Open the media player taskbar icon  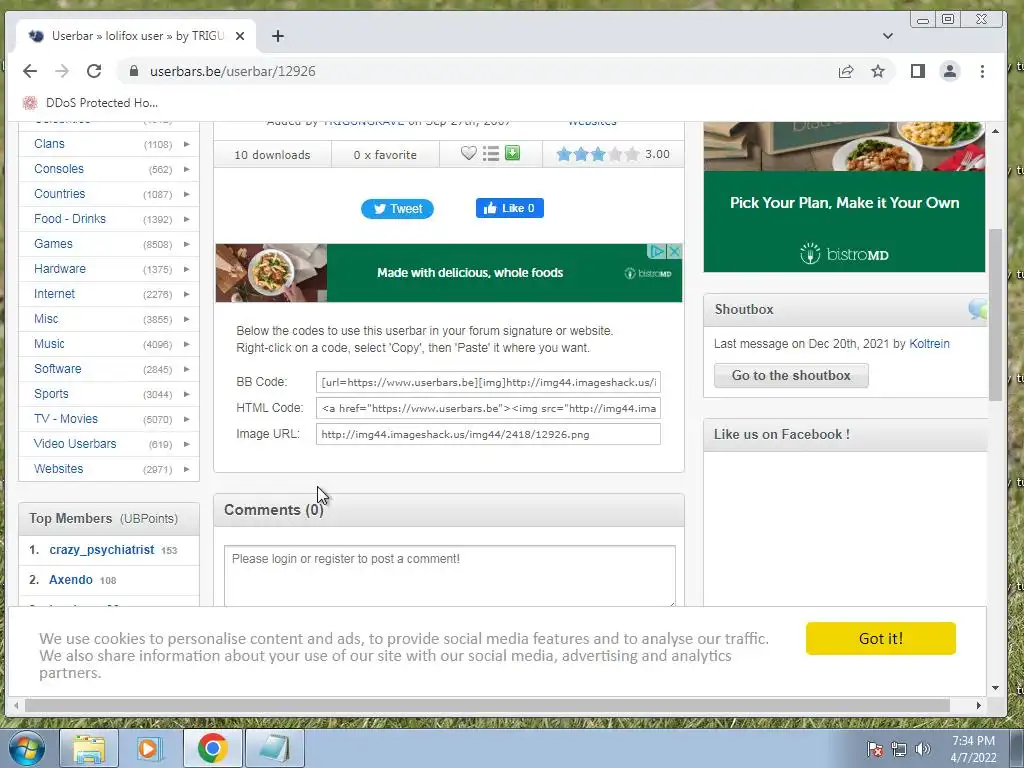click(x=149, y=748)
